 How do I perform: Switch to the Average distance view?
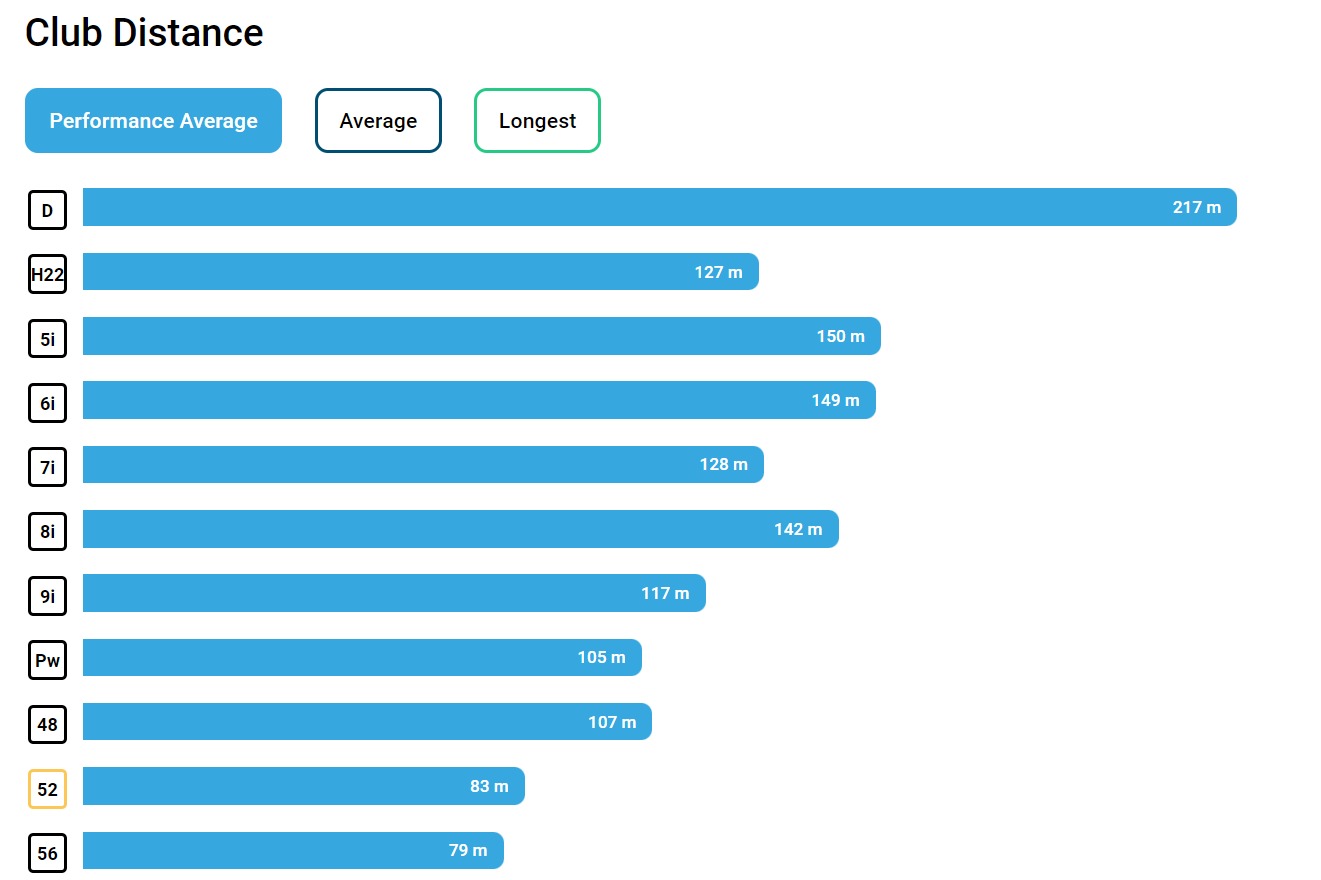[x=378, y=121]
